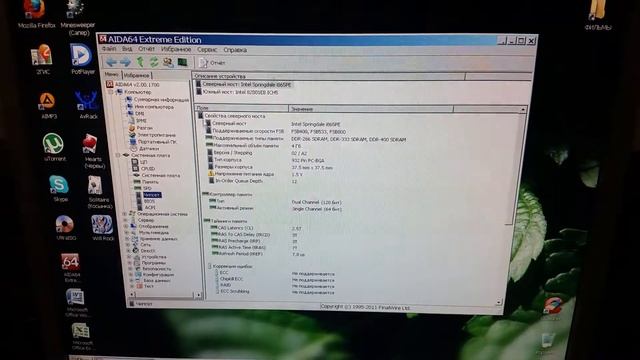This screenshot has height=360, width=640.
Task: Open the ФИЛЬМЫ folder on desktop
Action: [598, 15]
